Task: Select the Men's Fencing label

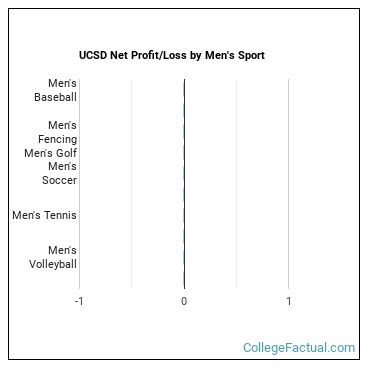Action: pos(57,132)
